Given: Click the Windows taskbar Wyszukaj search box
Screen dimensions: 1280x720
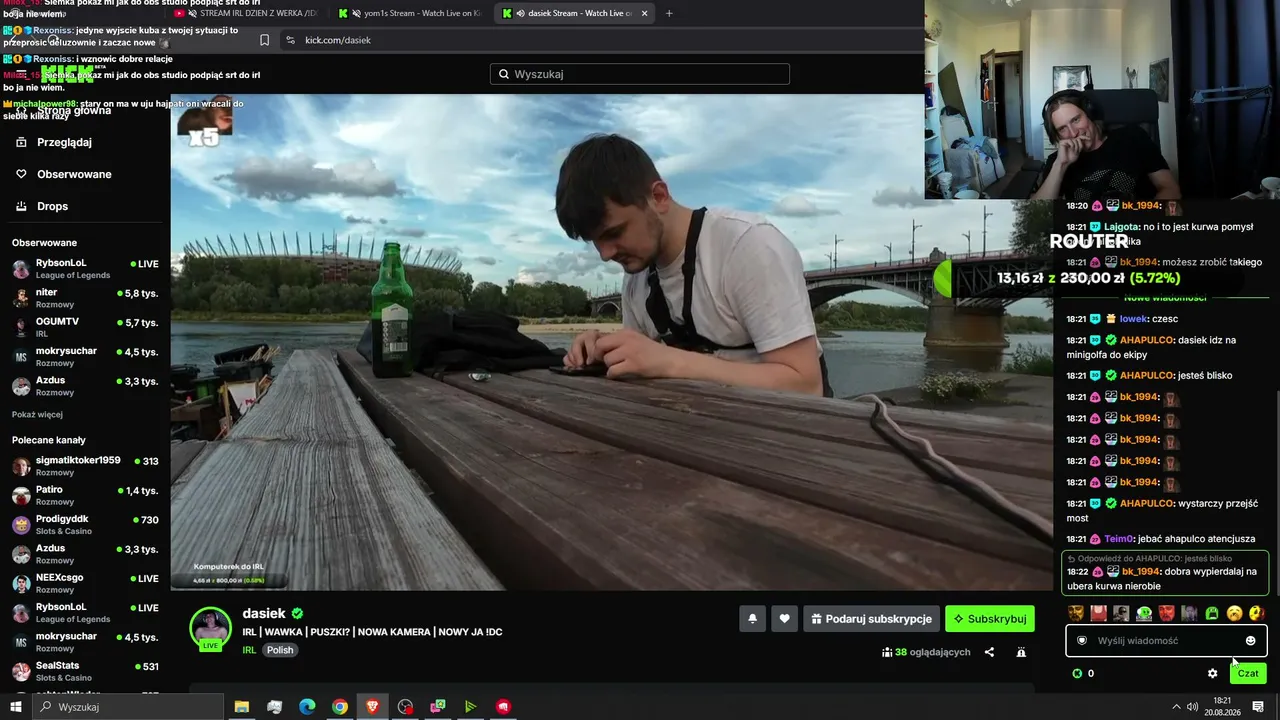Looking at the screenshot, I should point(128,707).
